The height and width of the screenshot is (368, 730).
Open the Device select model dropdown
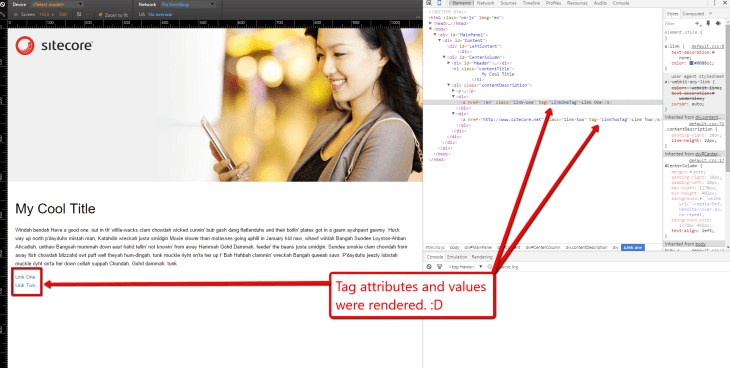(x=57, y=5)
